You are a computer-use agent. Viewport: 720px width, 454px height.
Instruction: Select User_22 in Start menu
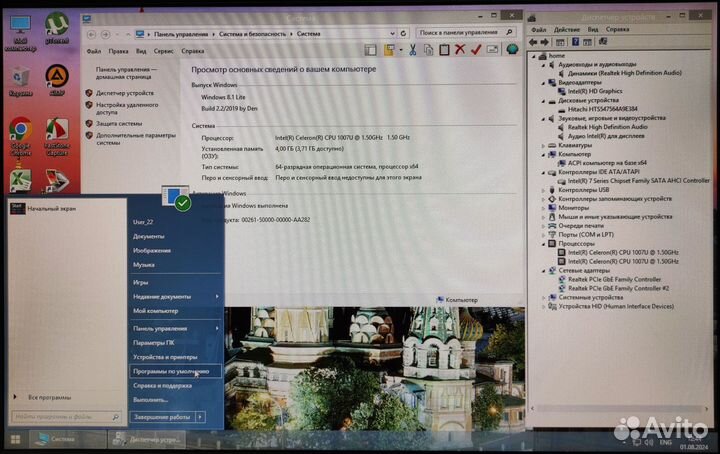[143, 222]
